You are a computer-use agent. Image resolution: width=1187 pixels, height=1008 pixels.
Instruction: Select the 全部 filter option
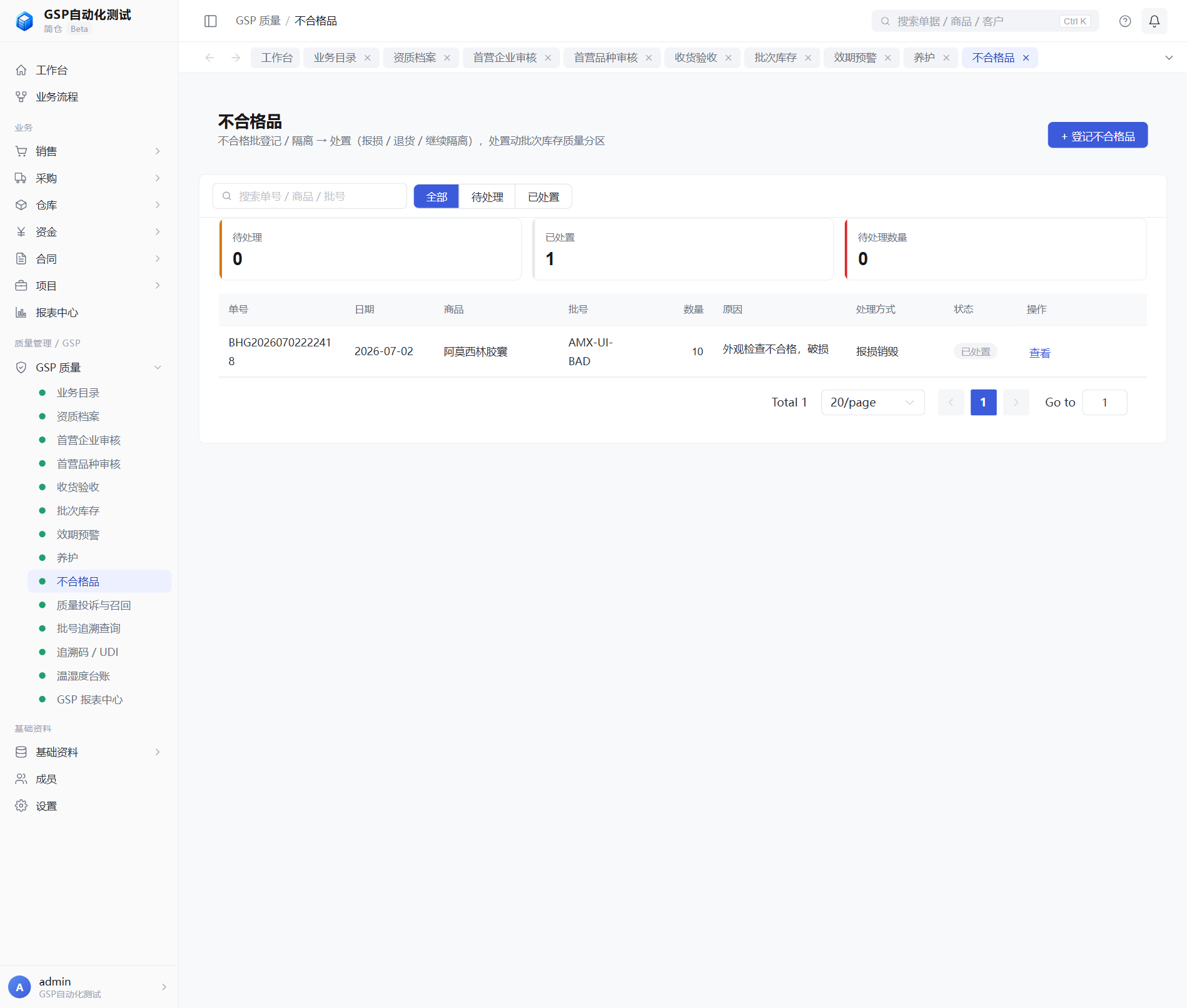pyautogui.click(x=437, y=197)
